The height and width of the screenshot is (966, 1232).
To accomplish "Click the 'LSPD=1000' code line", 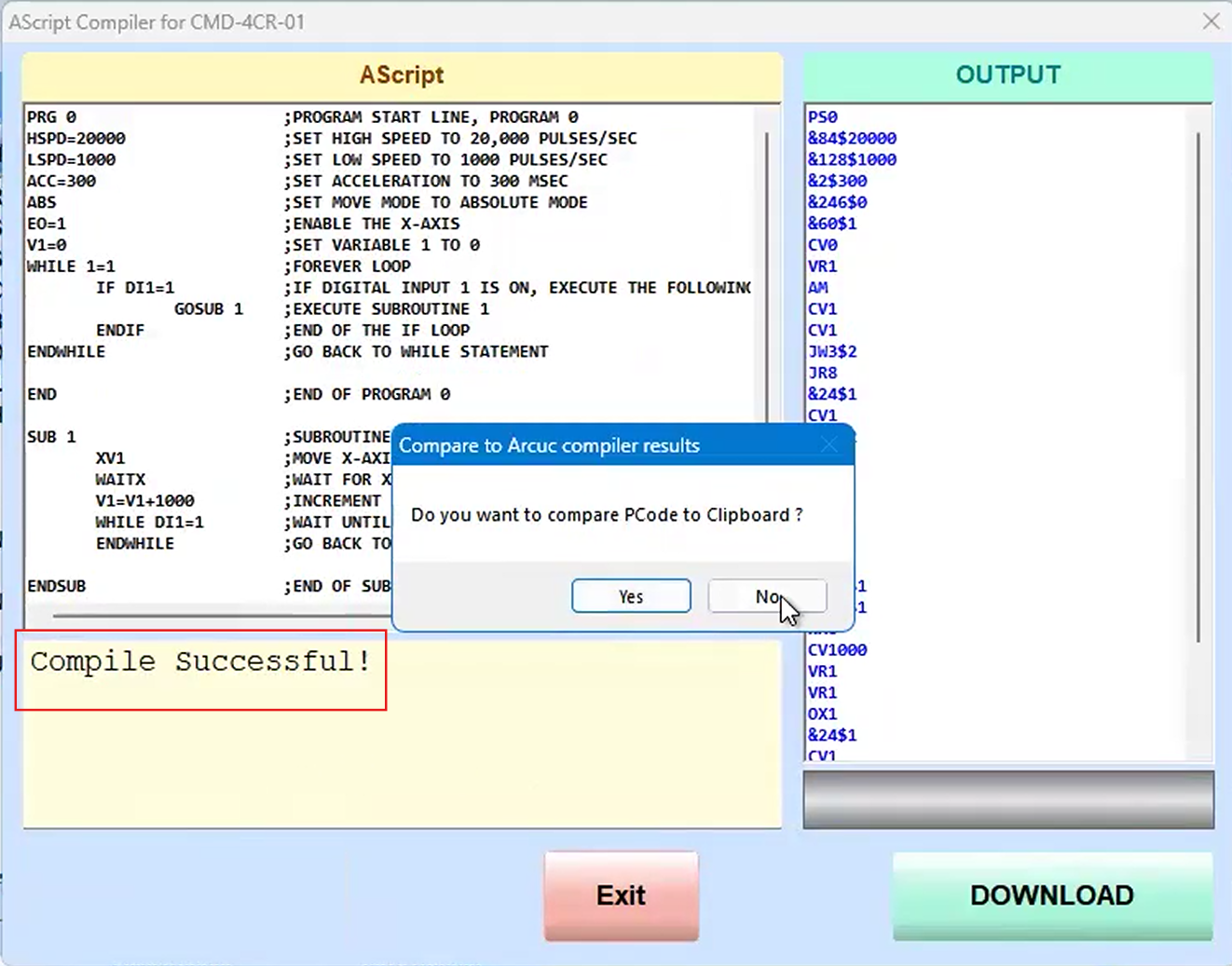I will (71, 160).
